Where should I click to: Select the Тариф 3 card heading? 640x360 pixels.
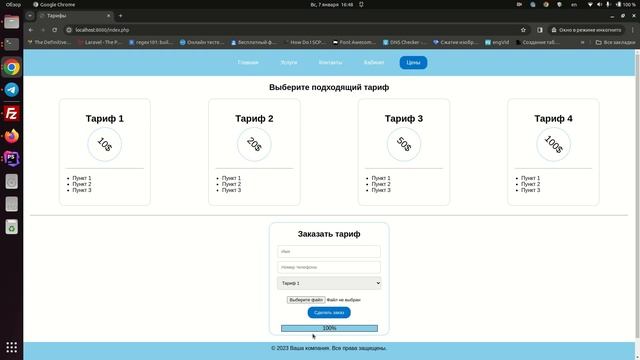click(x=404, y=118)
